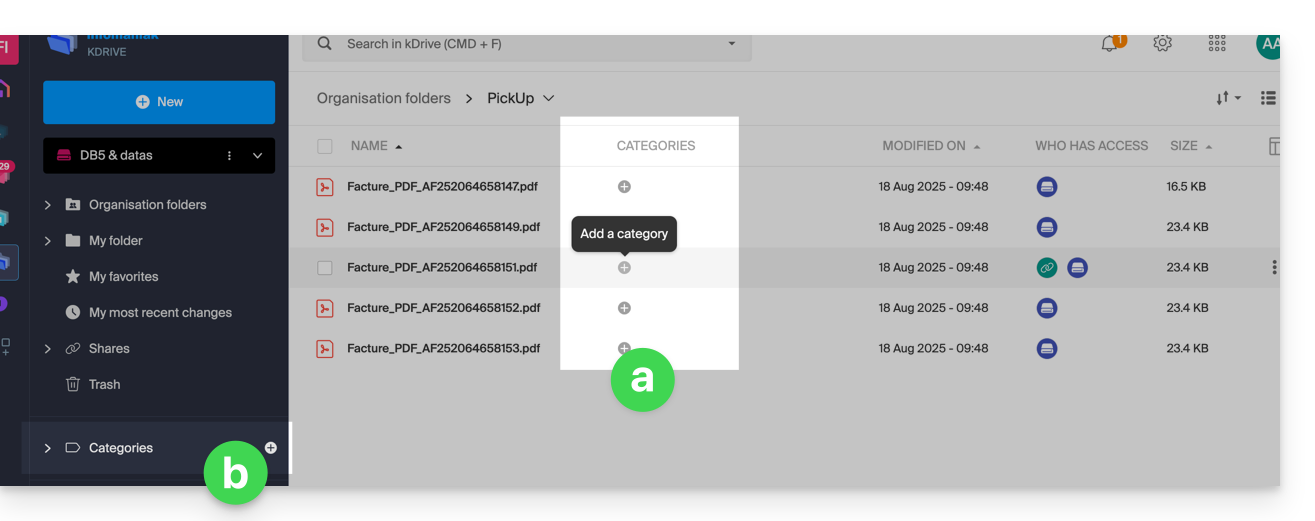Go to Organisation folders breadcrumb

(384, 98)
